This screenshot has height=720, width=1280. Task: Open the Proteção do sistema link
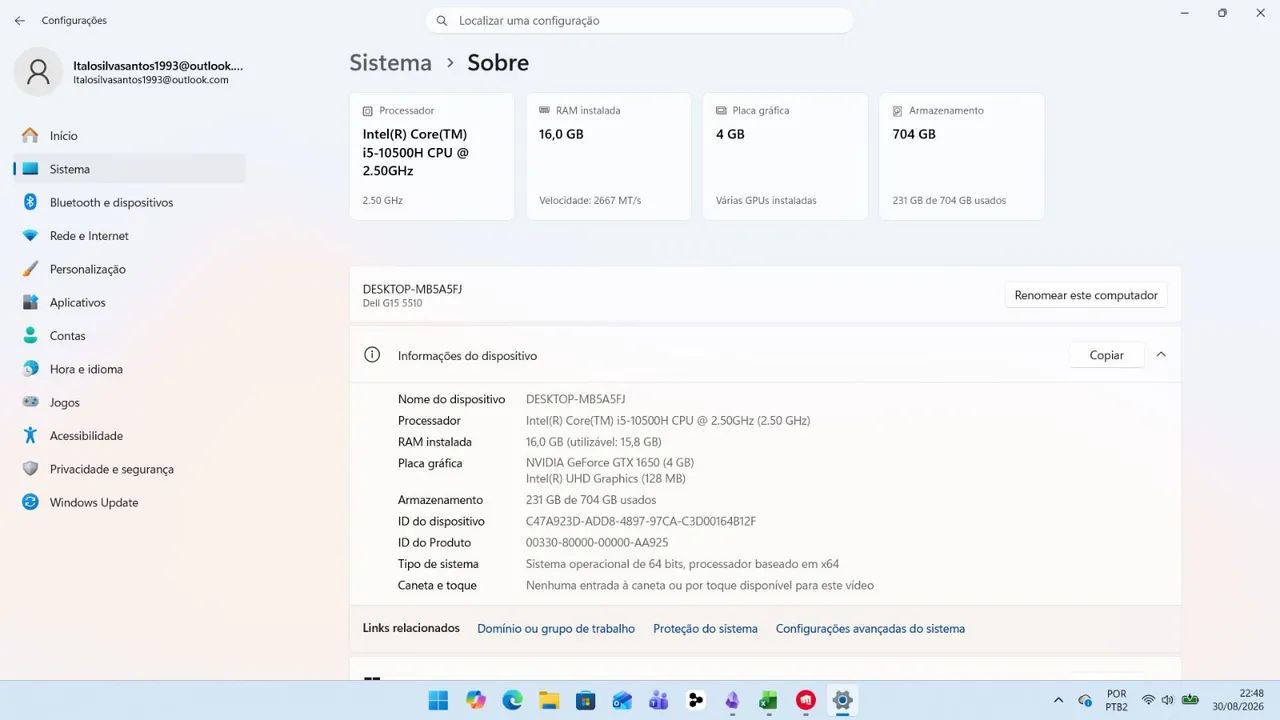705,629
